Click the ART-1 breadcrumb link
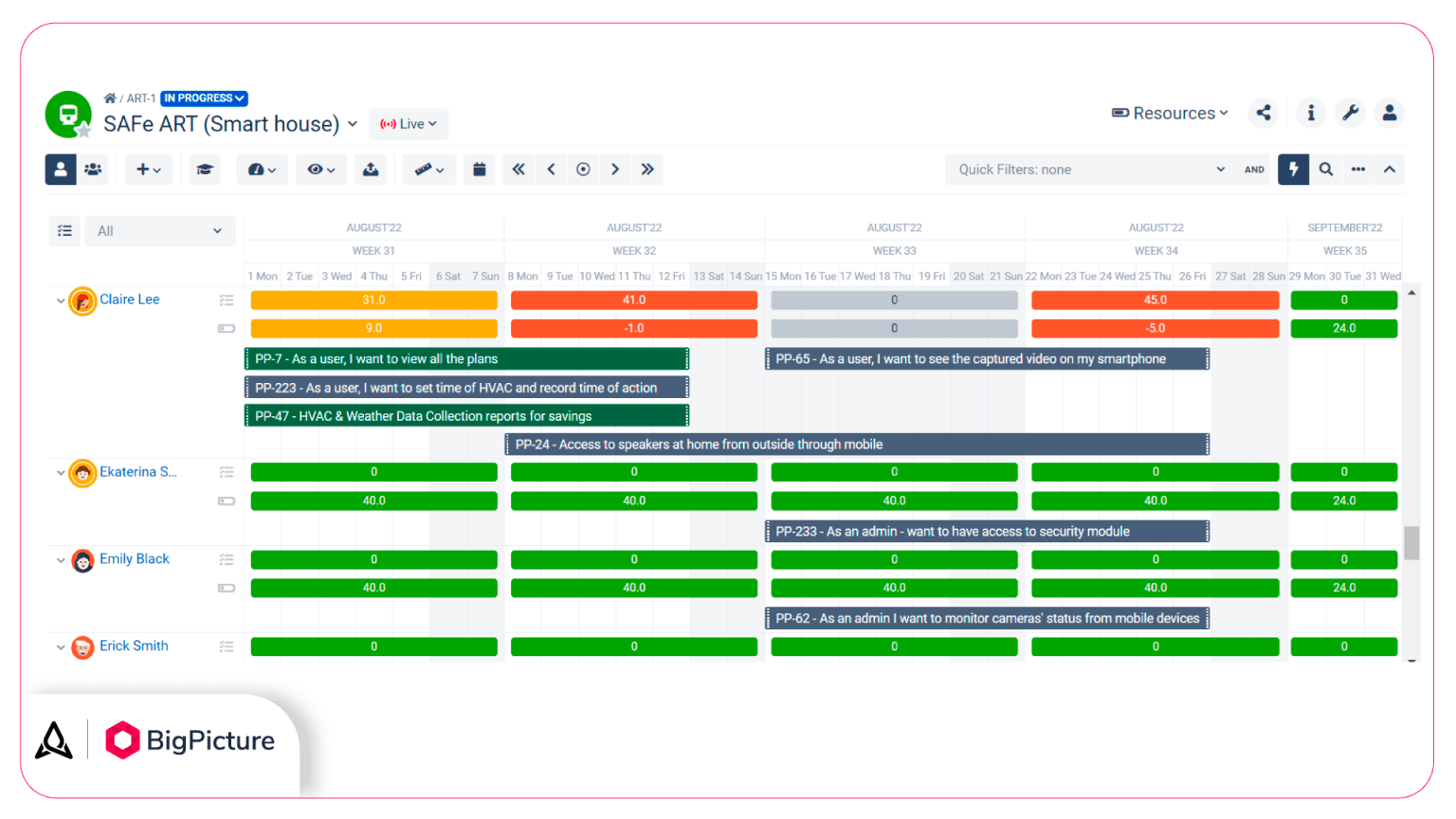The height and width of the screenshot is (819, 1456). point(141,99)
